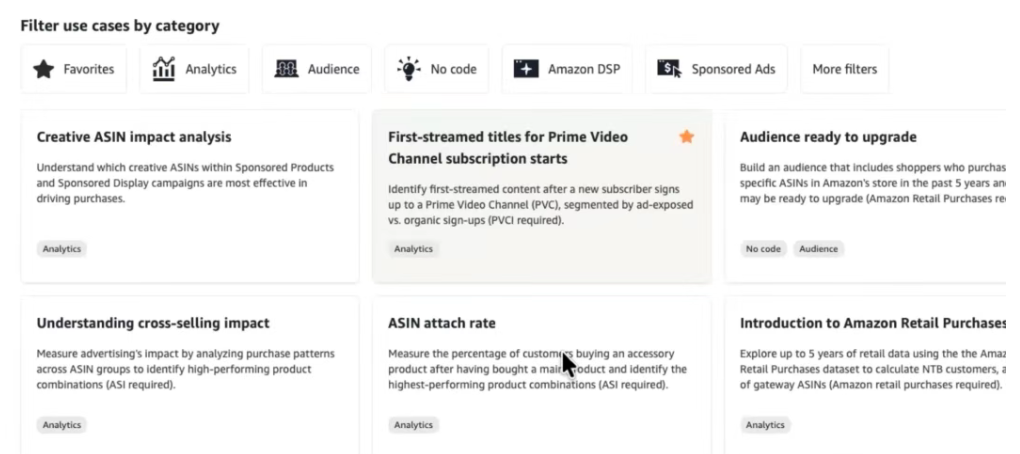The height and width of the screenshot is (454, 1020).
Task: Open Understanding cross-selling impact card title
Action: pos(153,323)
